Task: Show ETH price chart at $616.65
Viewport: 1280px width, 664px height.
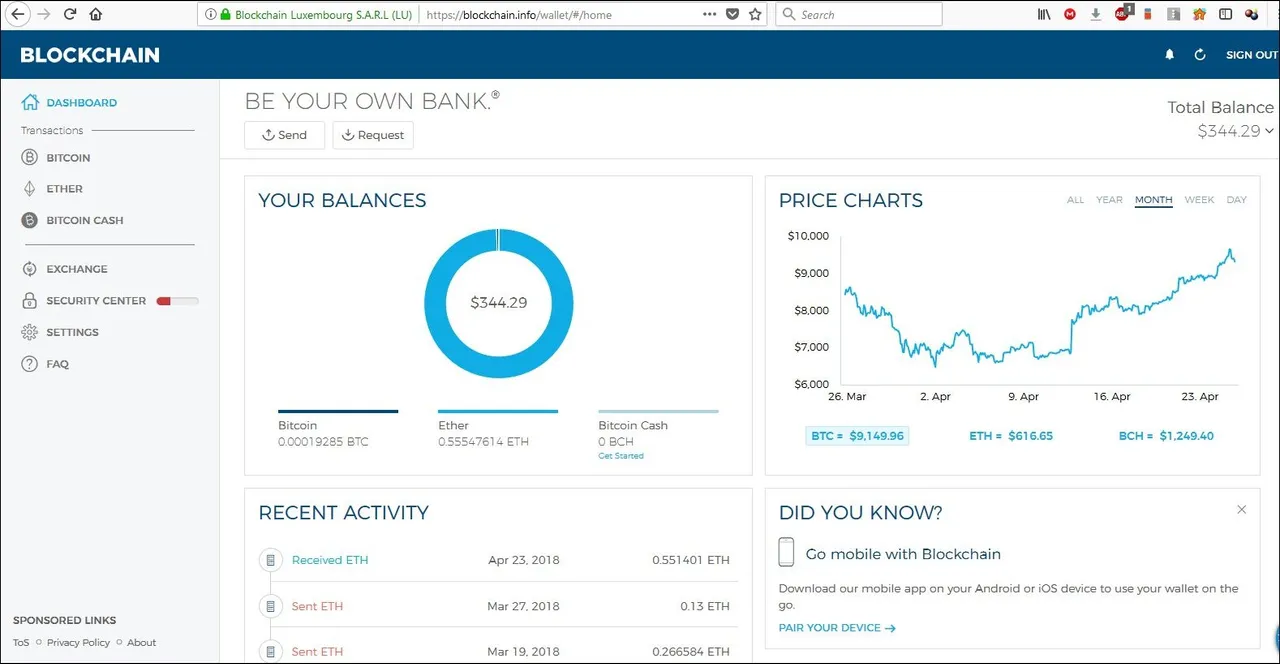Action: click(1011, 436)
